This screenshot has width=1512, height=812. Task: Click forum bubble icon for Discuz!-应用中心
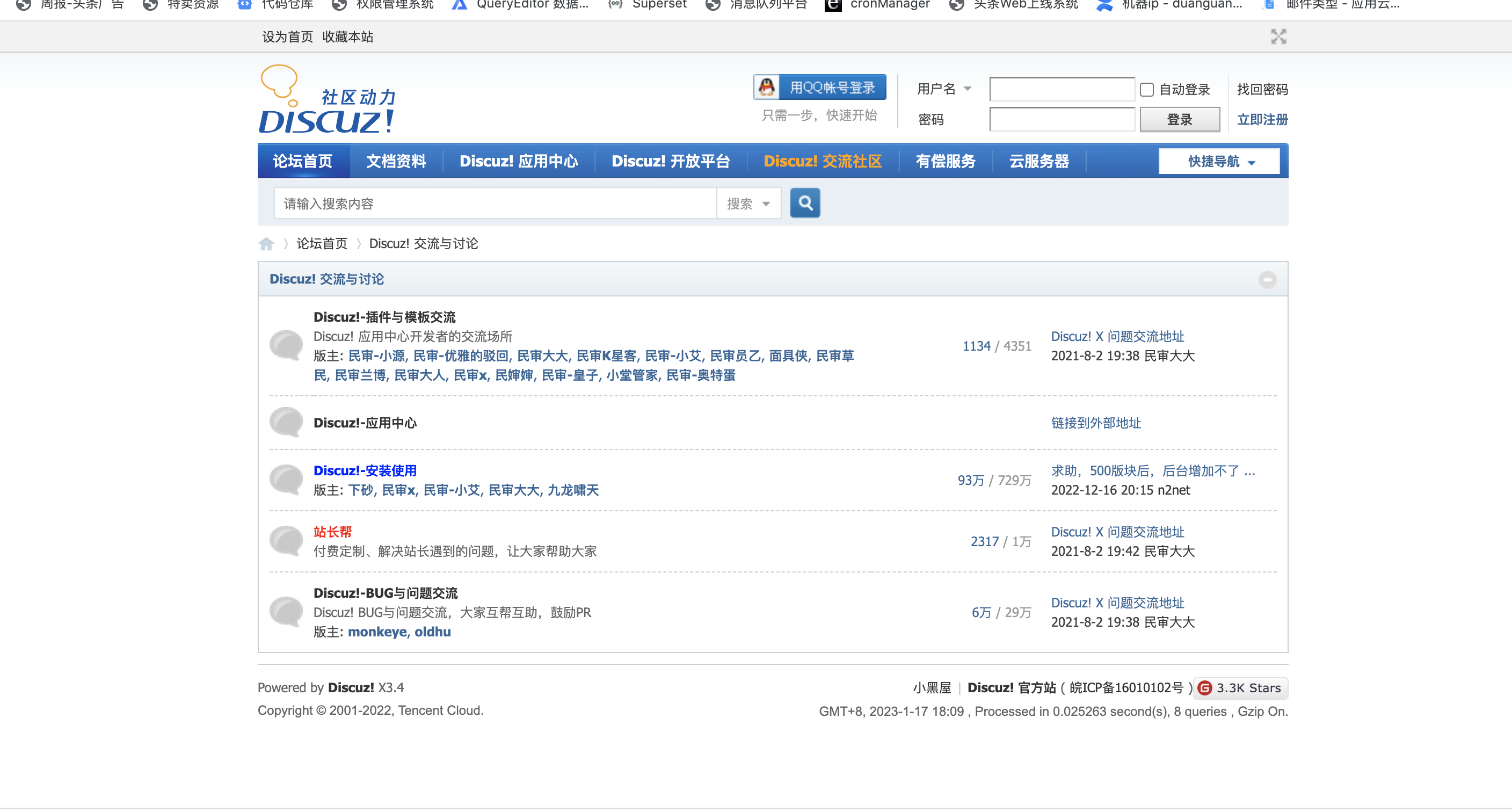(286, 422)
